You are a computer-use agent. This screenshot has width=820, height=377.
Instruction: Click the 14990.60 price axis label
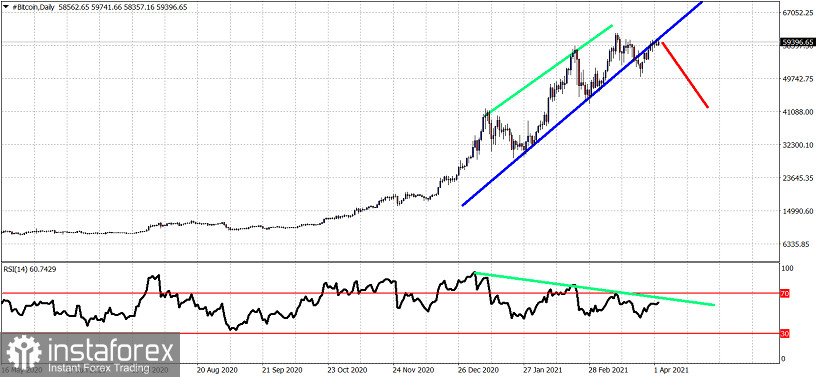coord(798,211)
